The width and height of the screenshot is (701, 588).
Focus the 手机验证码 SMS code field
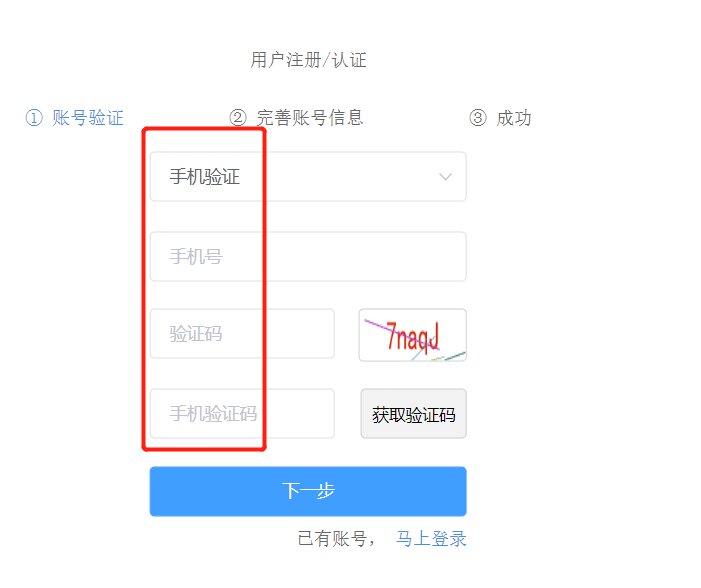242,414
